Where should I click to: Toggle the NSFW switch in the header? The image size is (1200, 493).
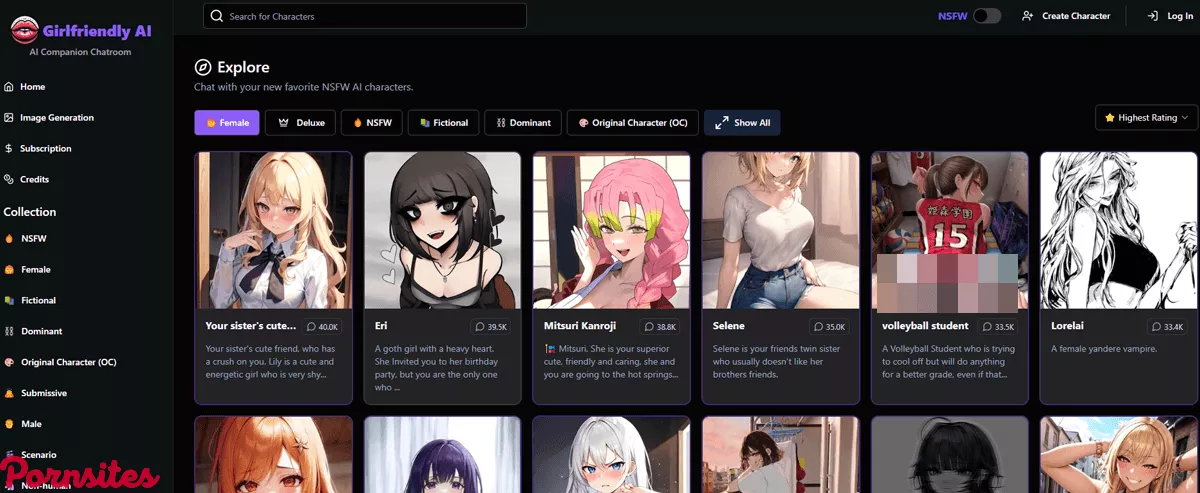(986, 16)
